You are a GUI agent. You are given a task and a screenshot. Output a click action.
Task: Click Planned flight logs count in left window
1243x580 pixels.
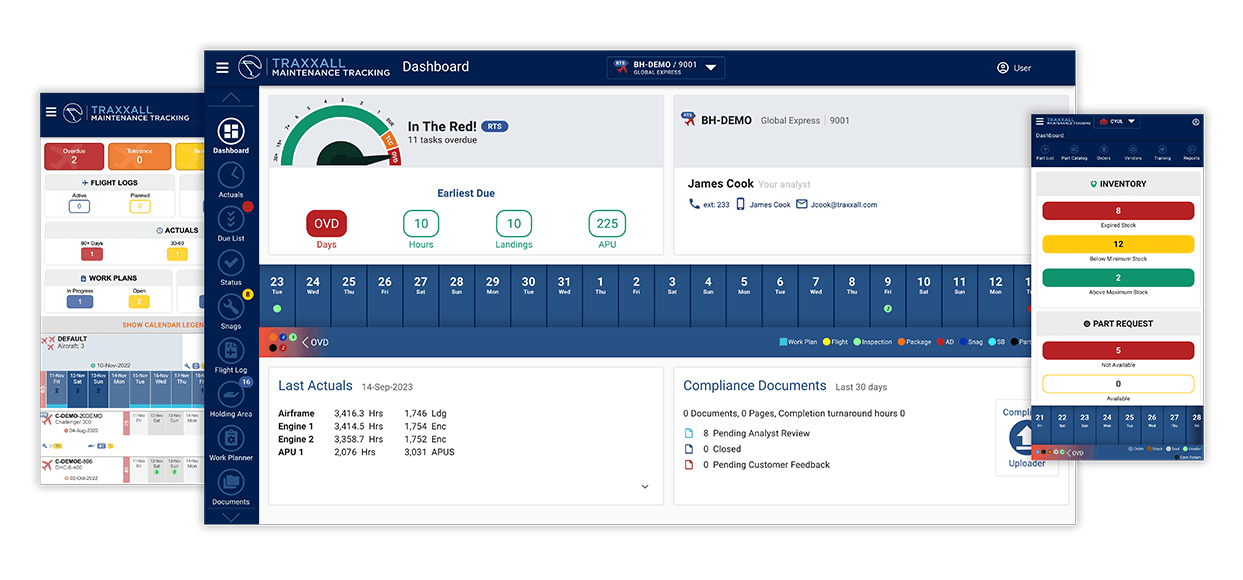[x=140, y=206]
